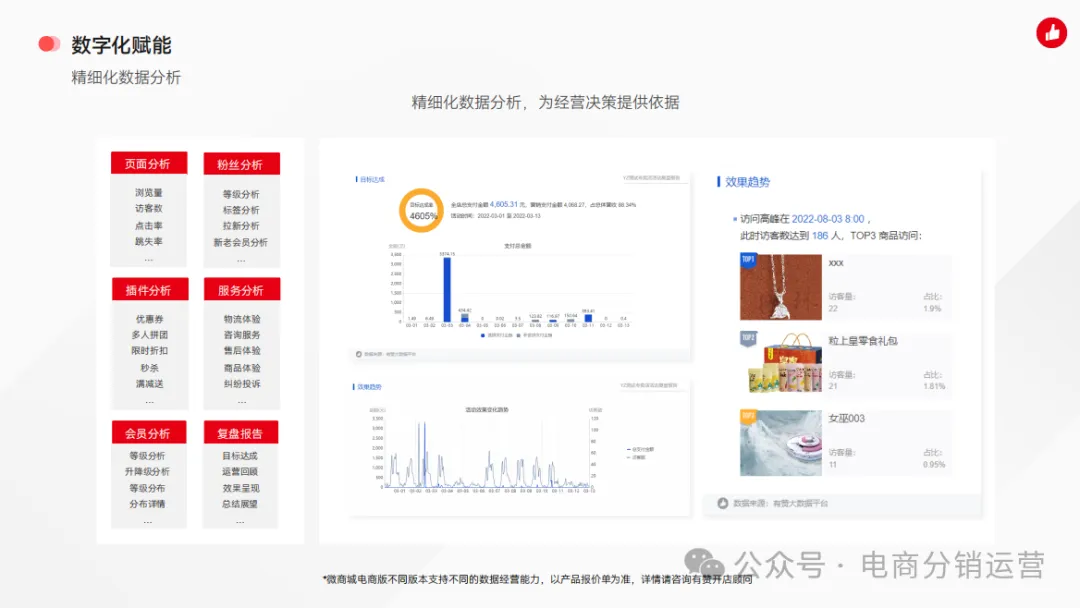Select 秒杀 under 插件分析
Screen dimensions: 1080x608
149,368
